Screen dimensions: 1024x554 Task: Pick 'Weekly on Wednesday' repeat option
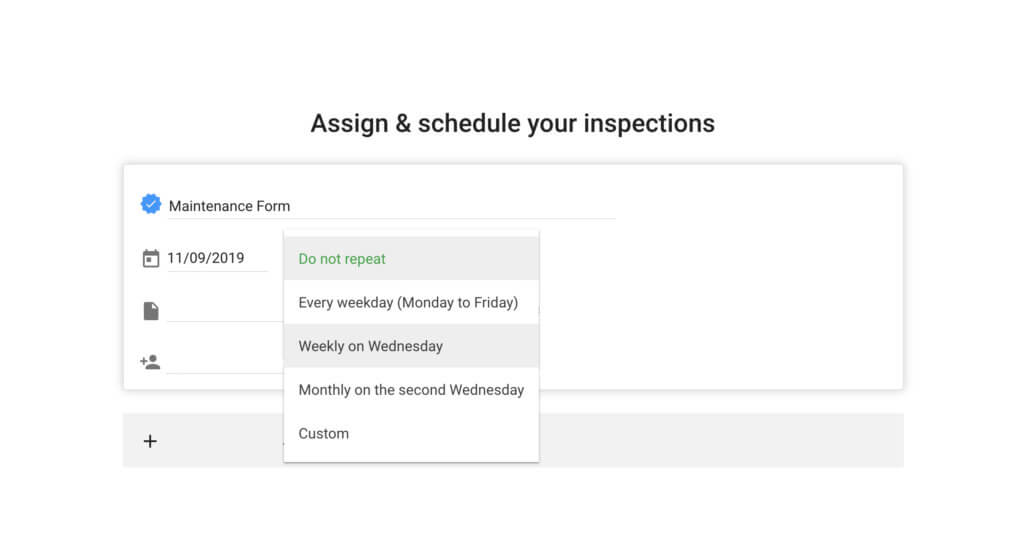pos(370,346)
